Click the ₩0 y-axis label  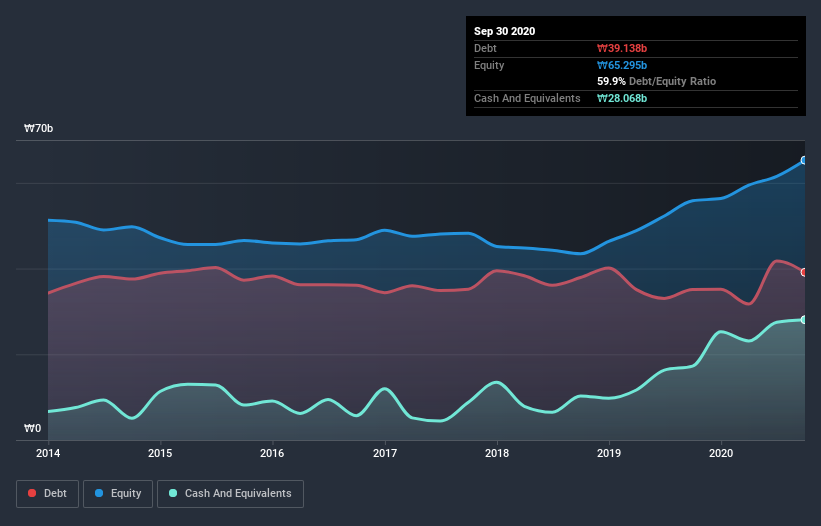(32, 428)
